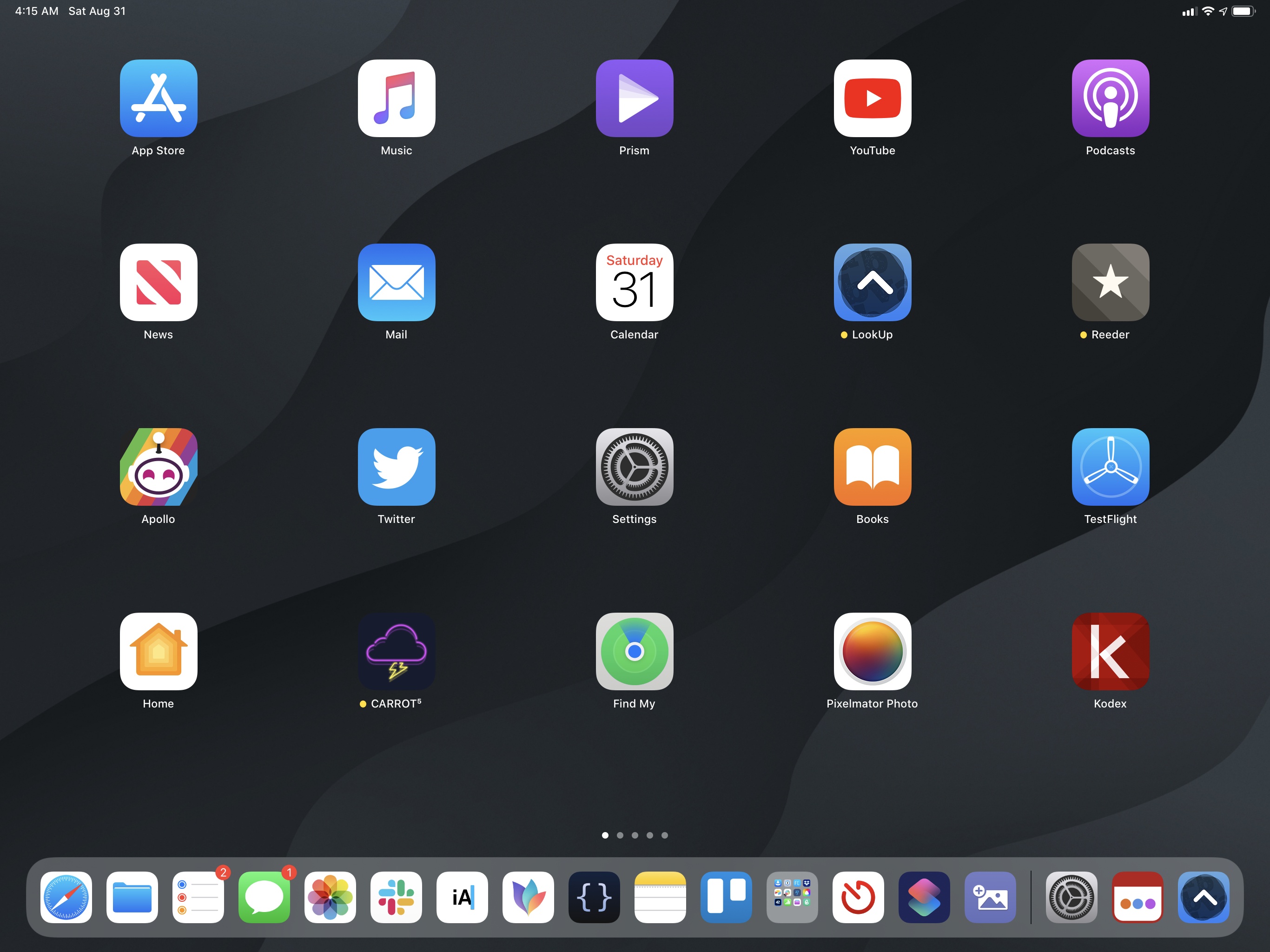The image size is (1270, 952).
Task: Tap the 4:15 AM clock in status bar
Action: tap(37, 11)
